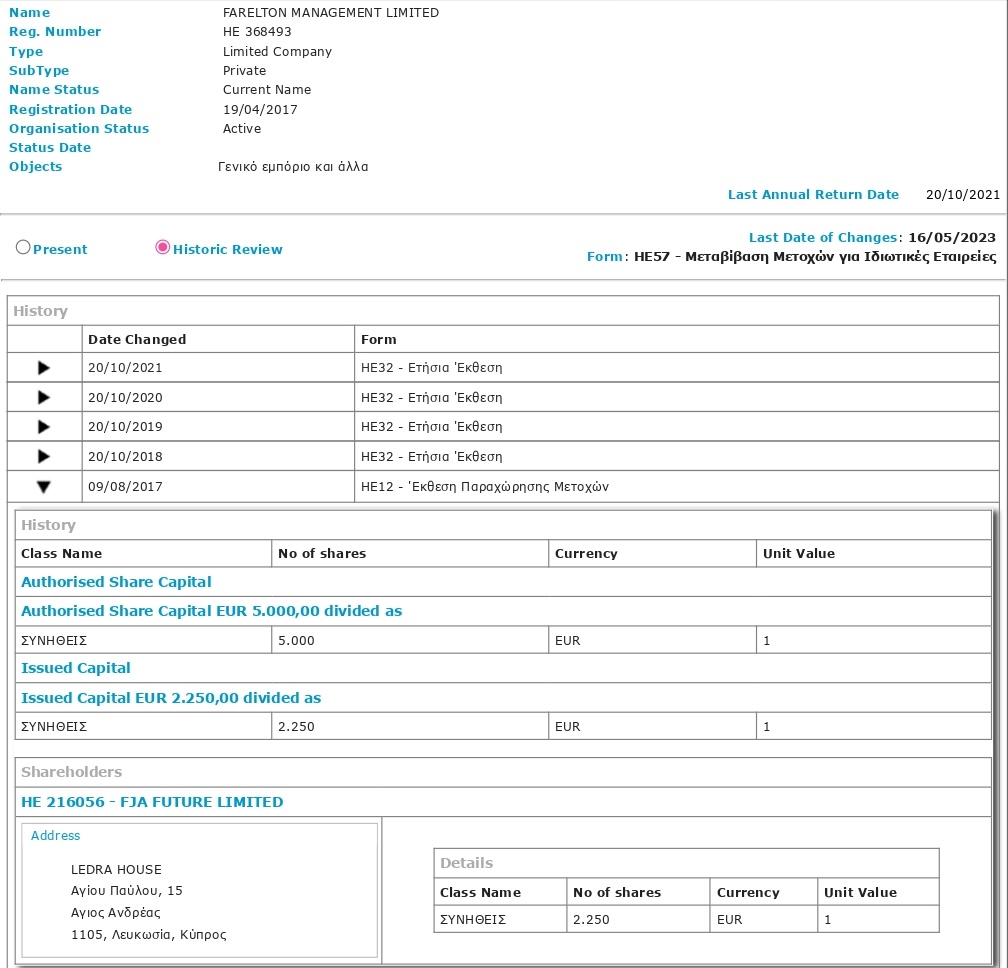This screenshot has width=1008, height=968.
Task: Click Authorised Share Capital EUR 5.000,00 divided as
Action: [x=212, y=611]
